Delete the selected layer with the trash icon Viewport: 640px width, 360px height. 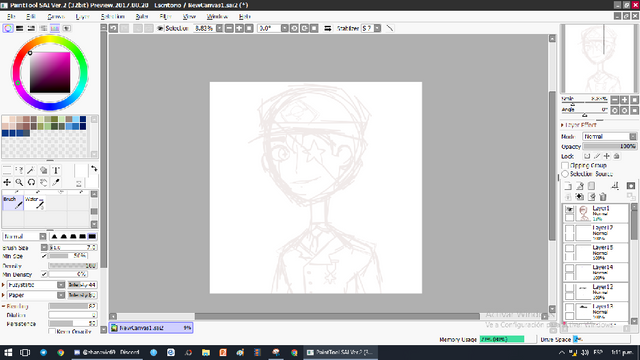(x=603, y=197)
